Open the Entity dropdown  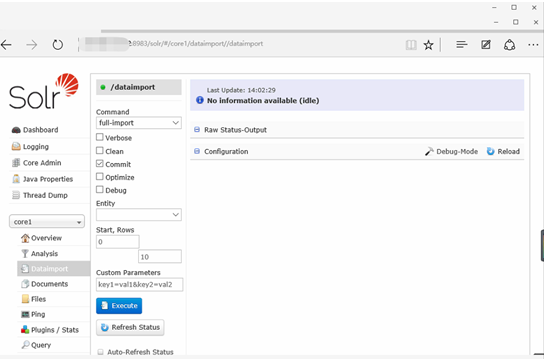point(139,214)
